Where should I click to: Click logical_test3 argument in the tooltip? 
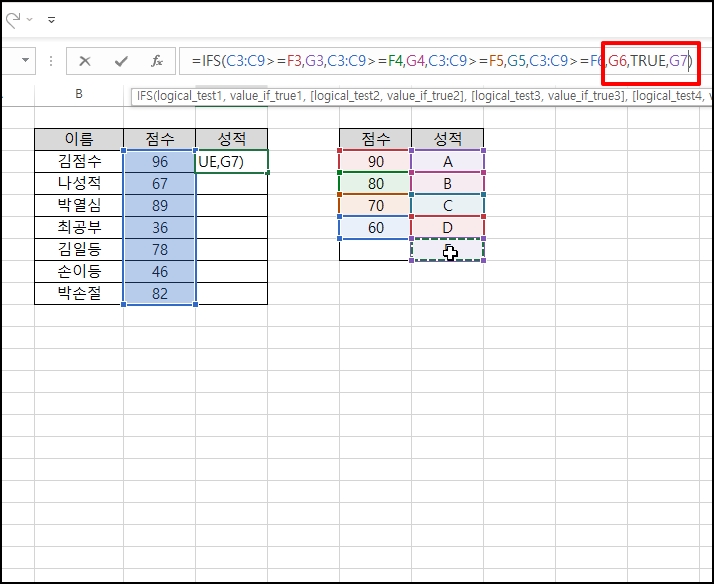[508, 96]
